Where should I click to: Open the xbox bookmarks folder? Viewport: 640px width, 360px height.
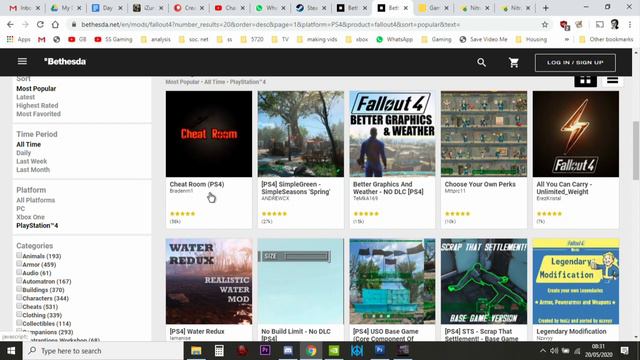pyautogui.click(x=356, y=39)
